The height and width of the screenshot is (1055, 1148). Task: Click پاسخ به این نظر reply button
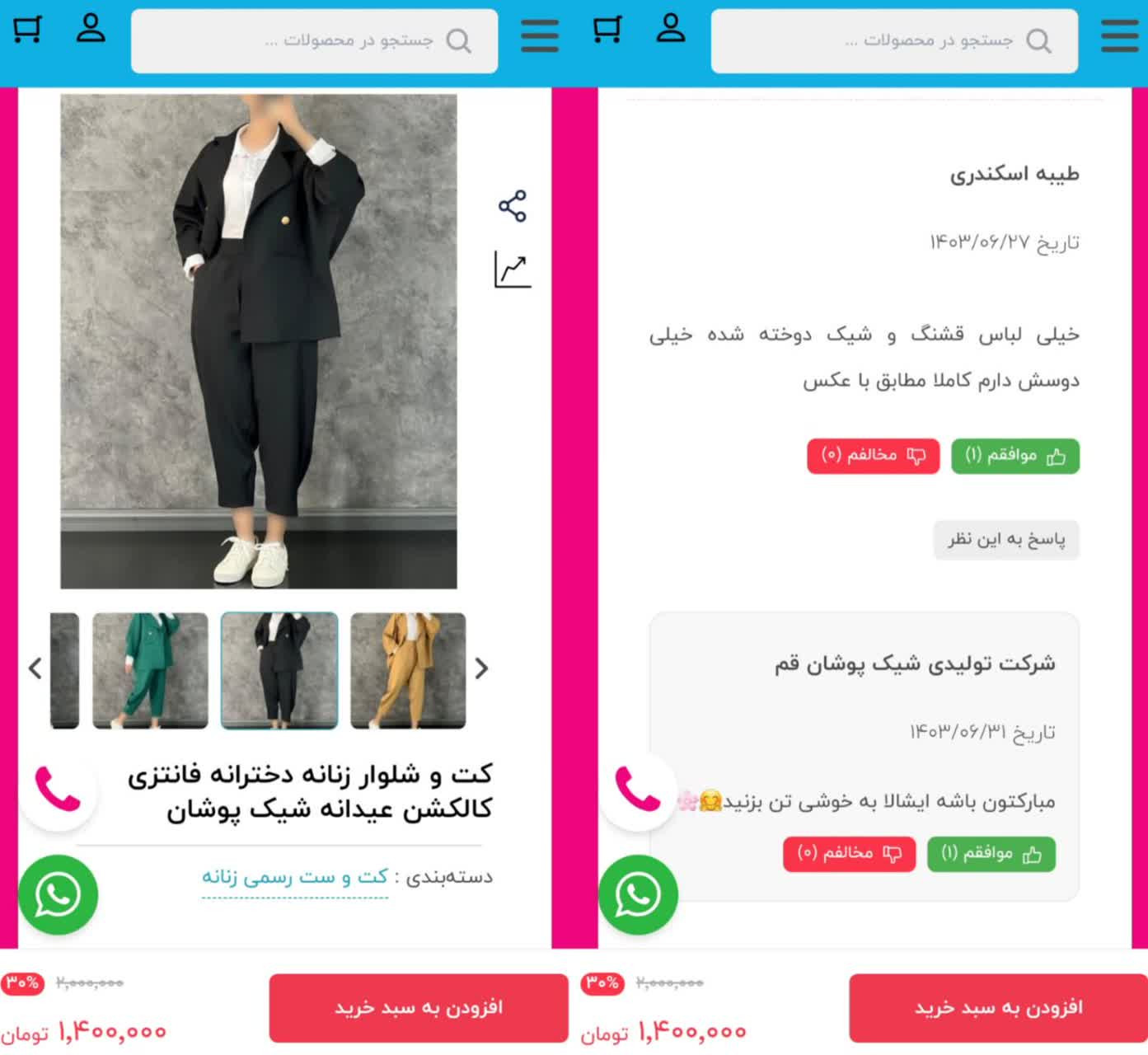(x=1006, y=540)
